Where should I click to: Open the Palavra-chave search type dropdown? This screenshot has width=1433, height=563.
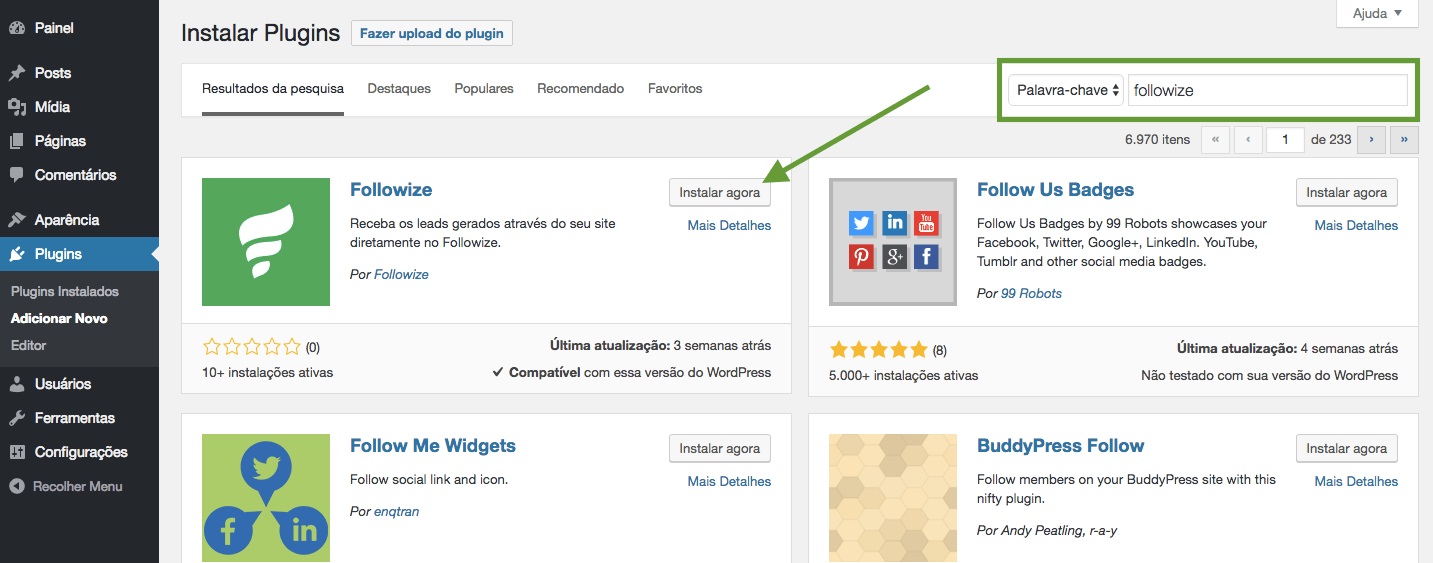point(1066,90)
